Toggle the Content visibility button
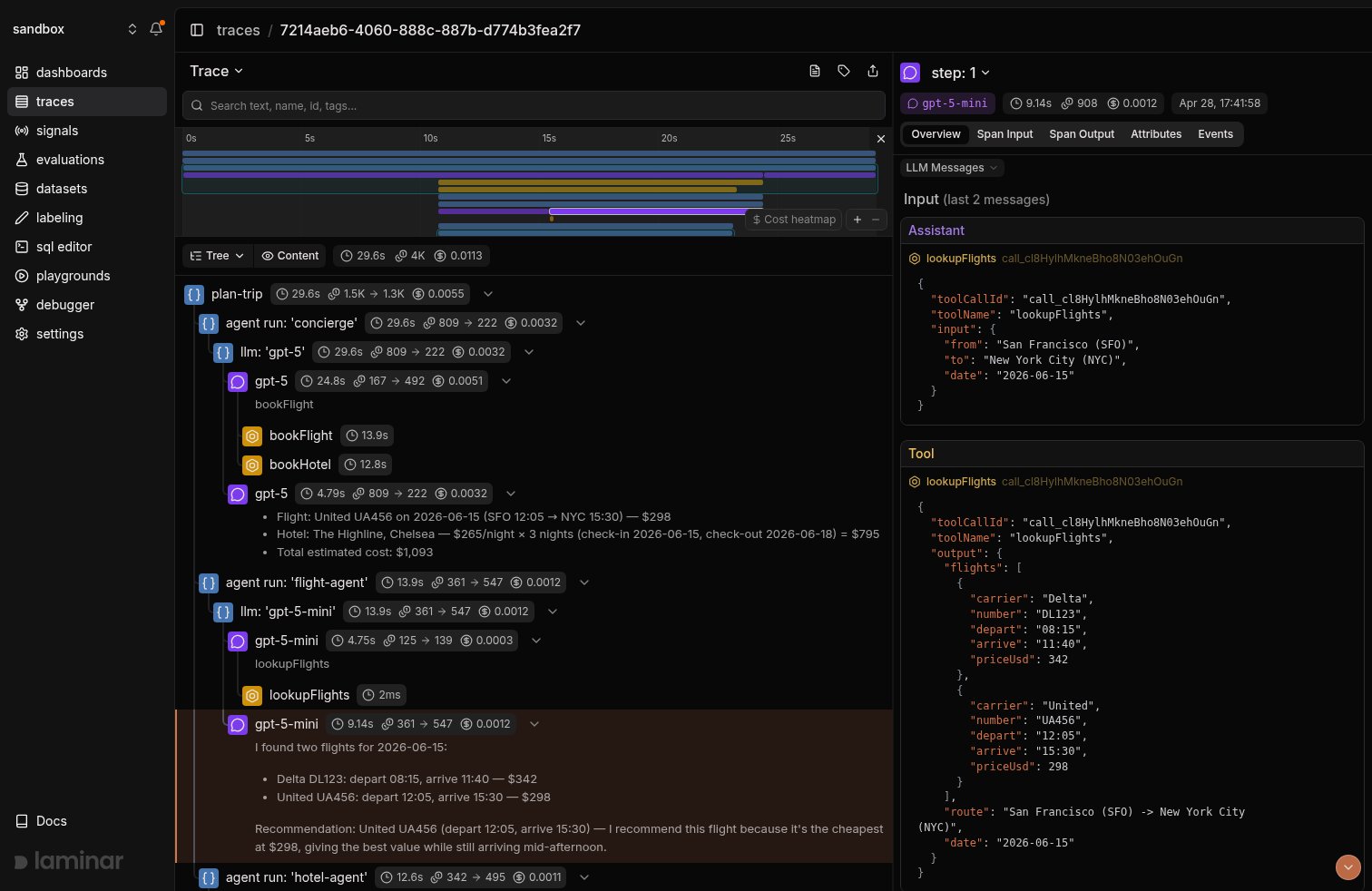The height and width of the screenshot is (891, 1372). (290, 256)
